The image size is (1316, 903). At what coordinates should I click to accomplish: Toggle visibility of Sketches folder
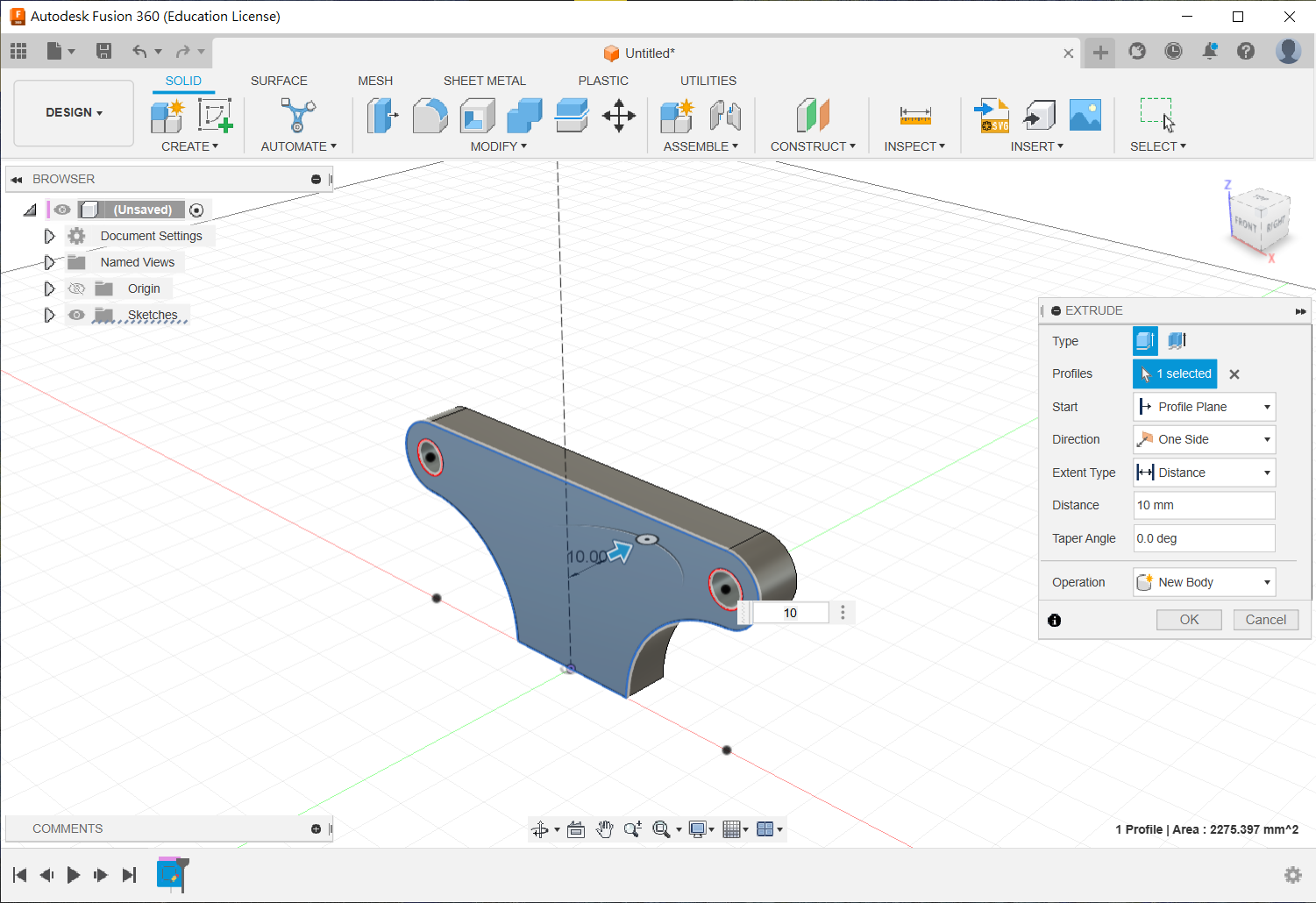pyautogui.click(x=77, y=315)
